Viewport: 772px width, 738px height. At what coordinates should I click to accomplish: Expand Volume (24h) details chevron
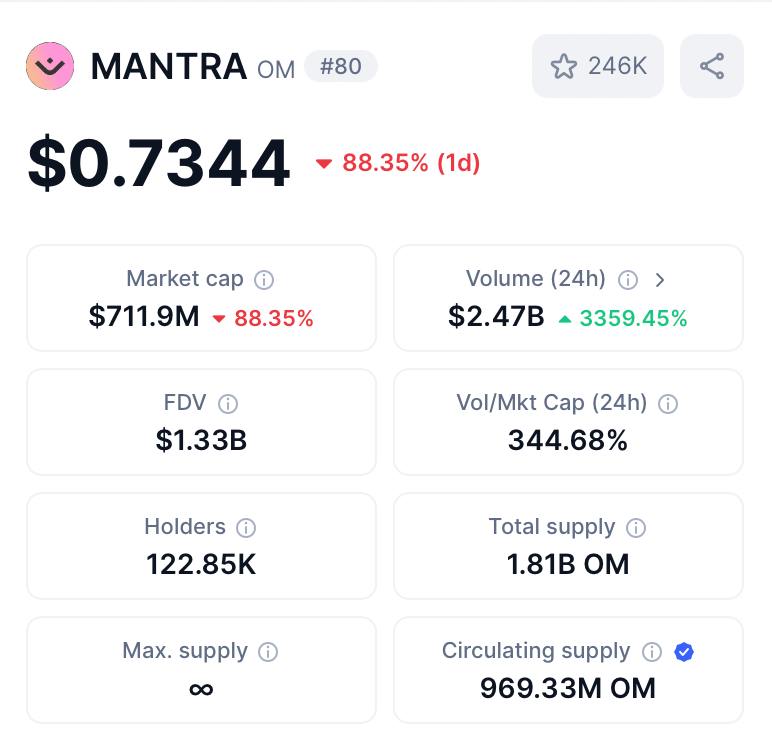coord(660,280)
